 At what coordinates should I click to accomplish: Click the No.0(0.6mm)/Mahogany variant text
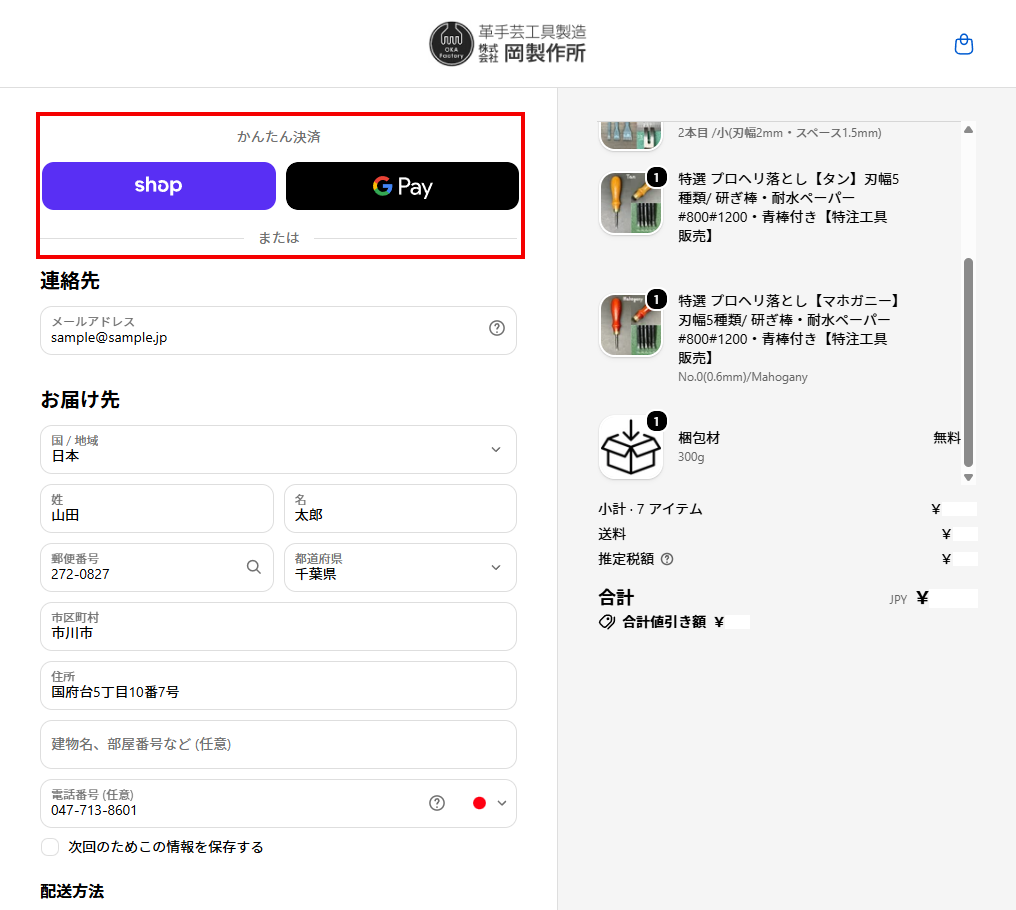tap(743, 377)
